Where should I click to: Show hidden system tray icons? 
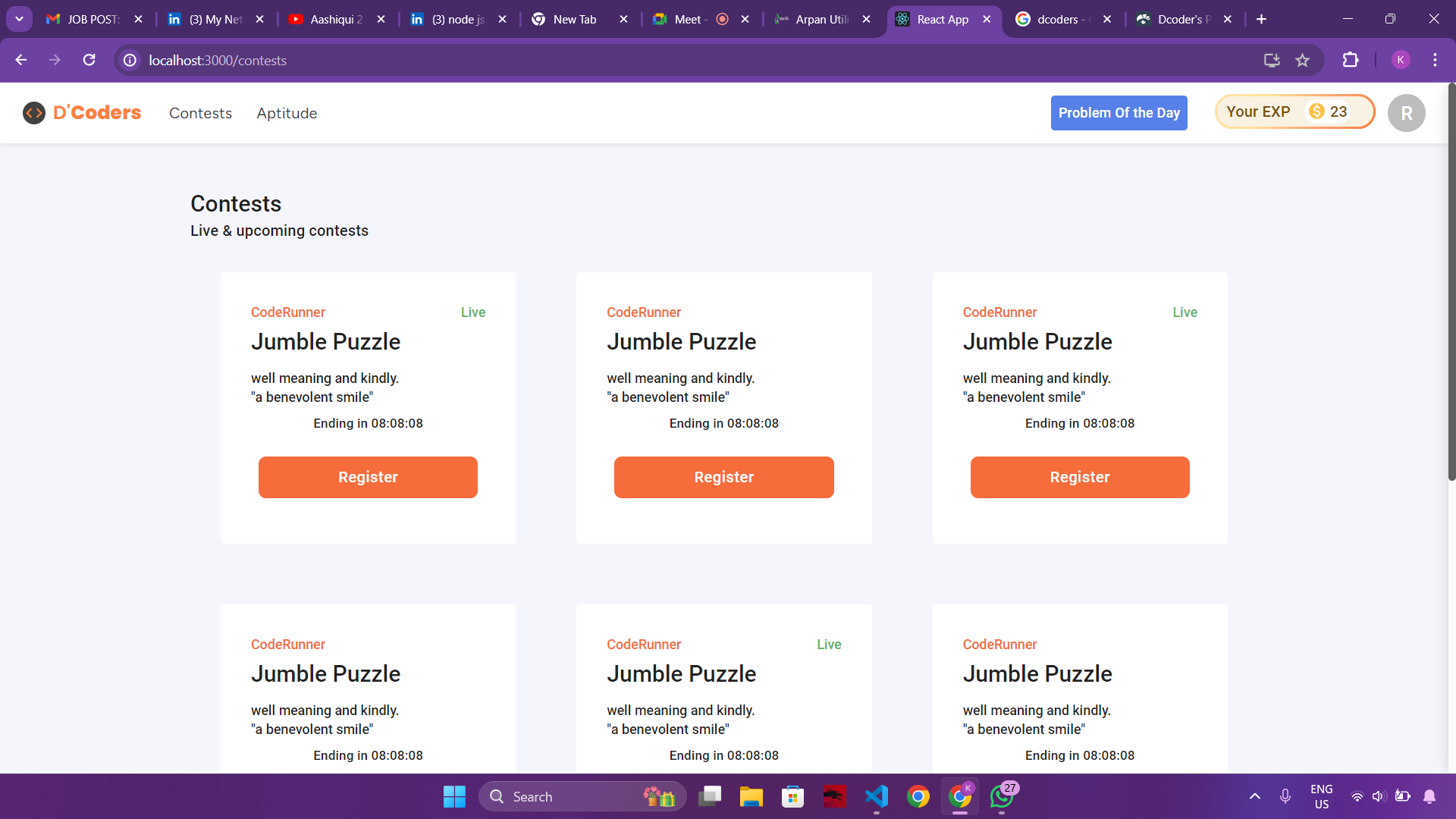(1254, 796)
